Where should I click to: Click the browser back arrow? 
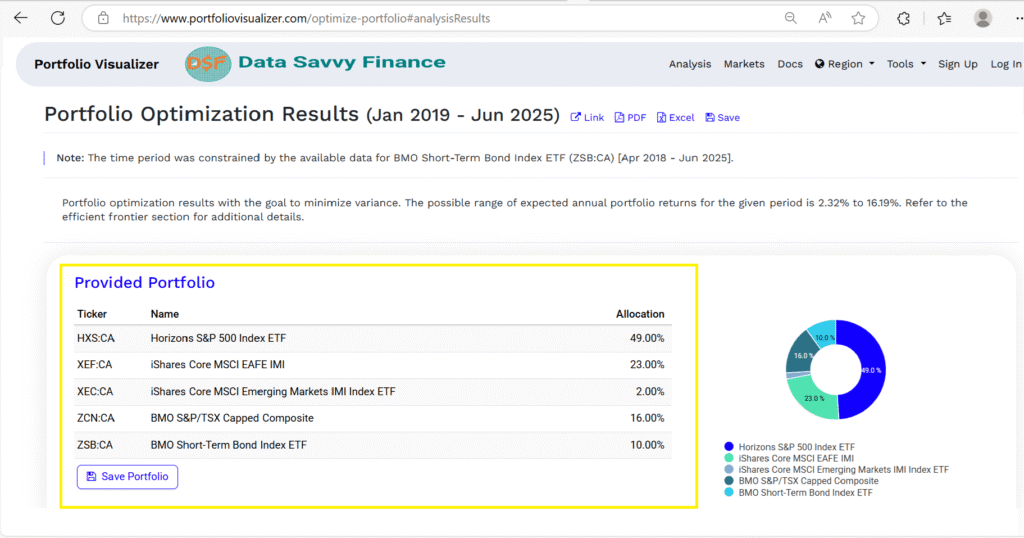21,18
